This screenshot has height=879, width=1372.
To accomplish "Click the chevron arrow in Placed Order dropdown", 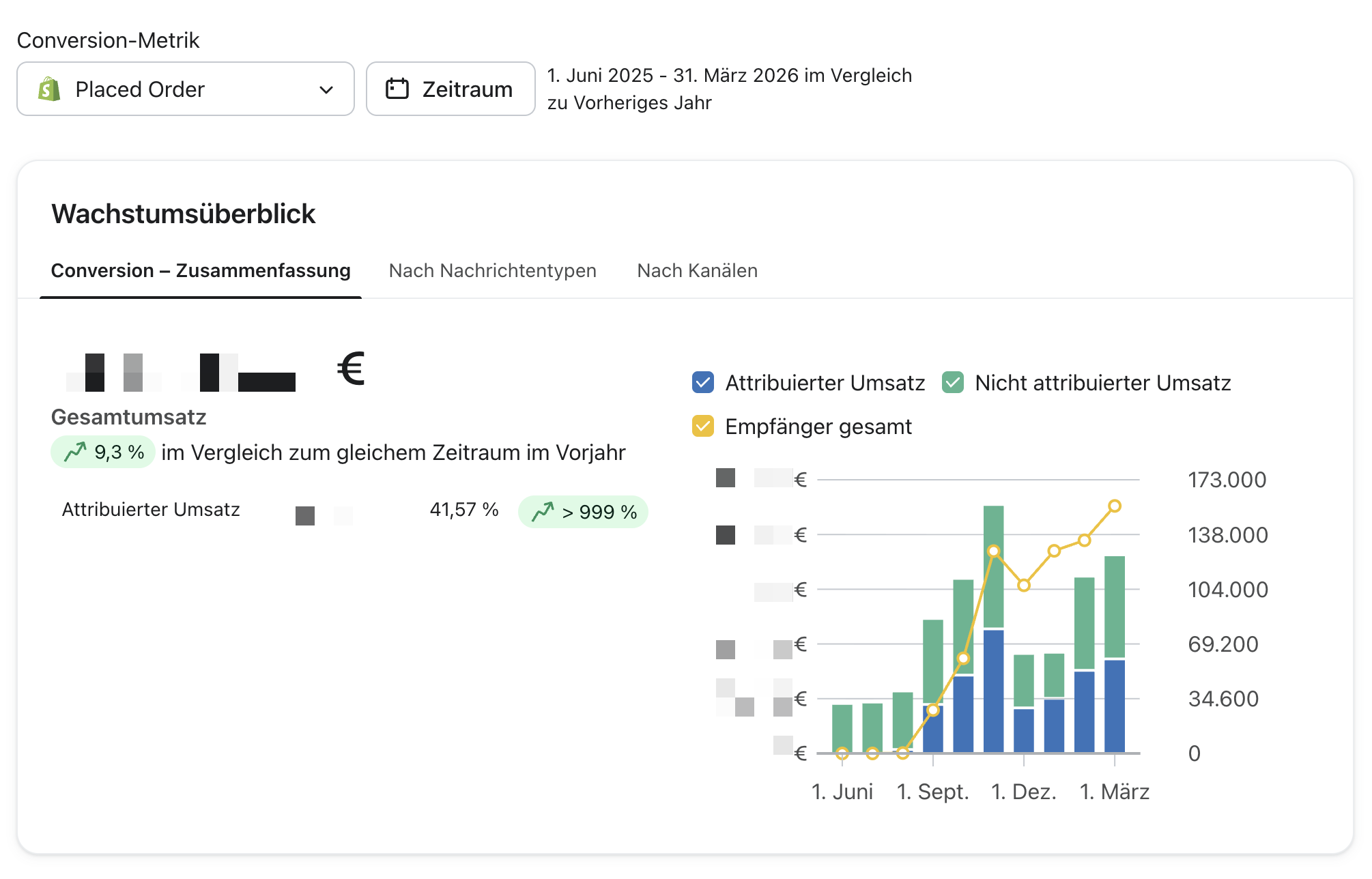I will [326, 89].
